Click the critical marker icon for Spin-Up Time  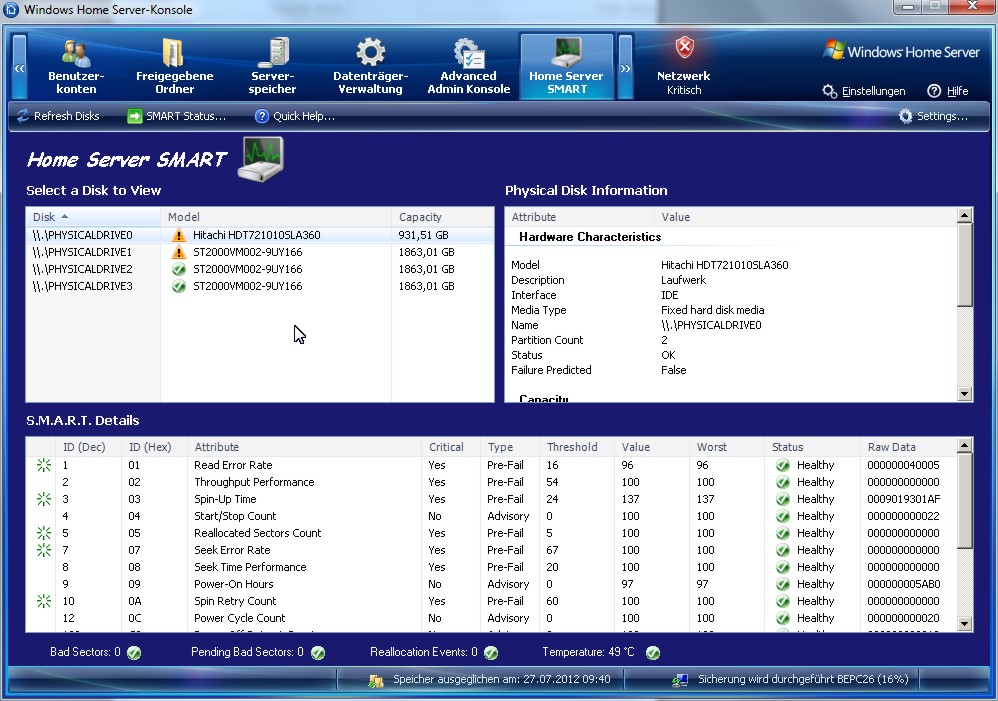click(43, 499)
